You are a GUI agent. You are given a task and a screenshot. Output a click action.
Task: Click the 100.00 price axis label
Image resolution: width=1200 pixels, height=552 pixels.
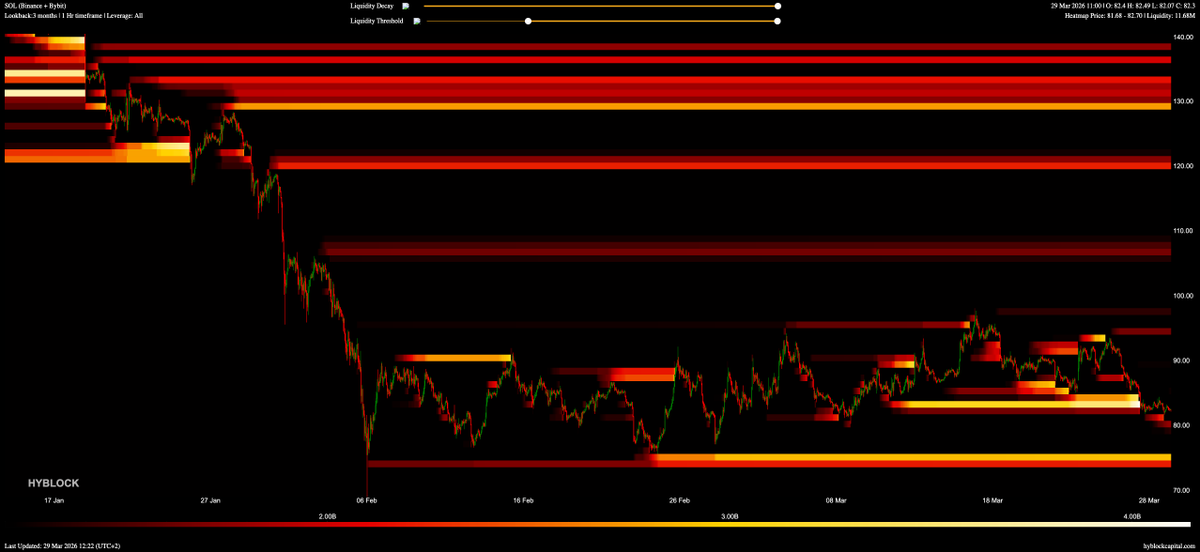coord(1183,296)
